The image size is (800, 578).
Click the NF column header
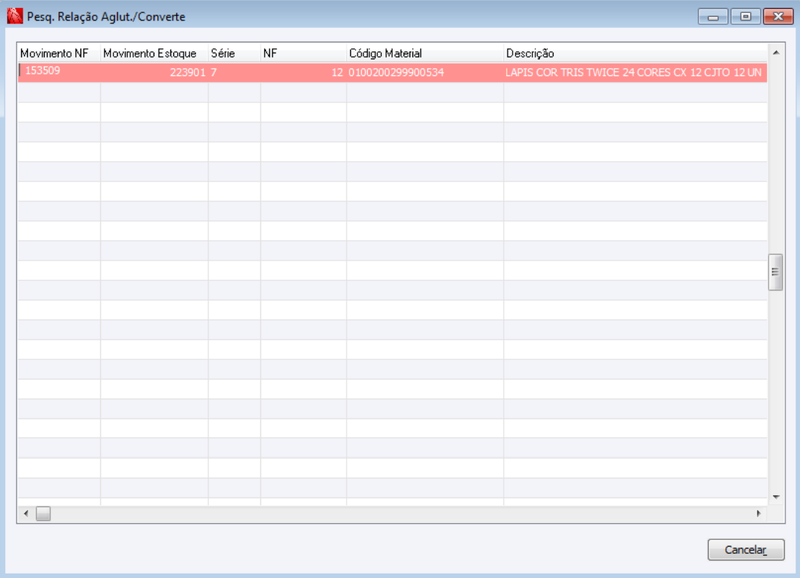[304, 53]
